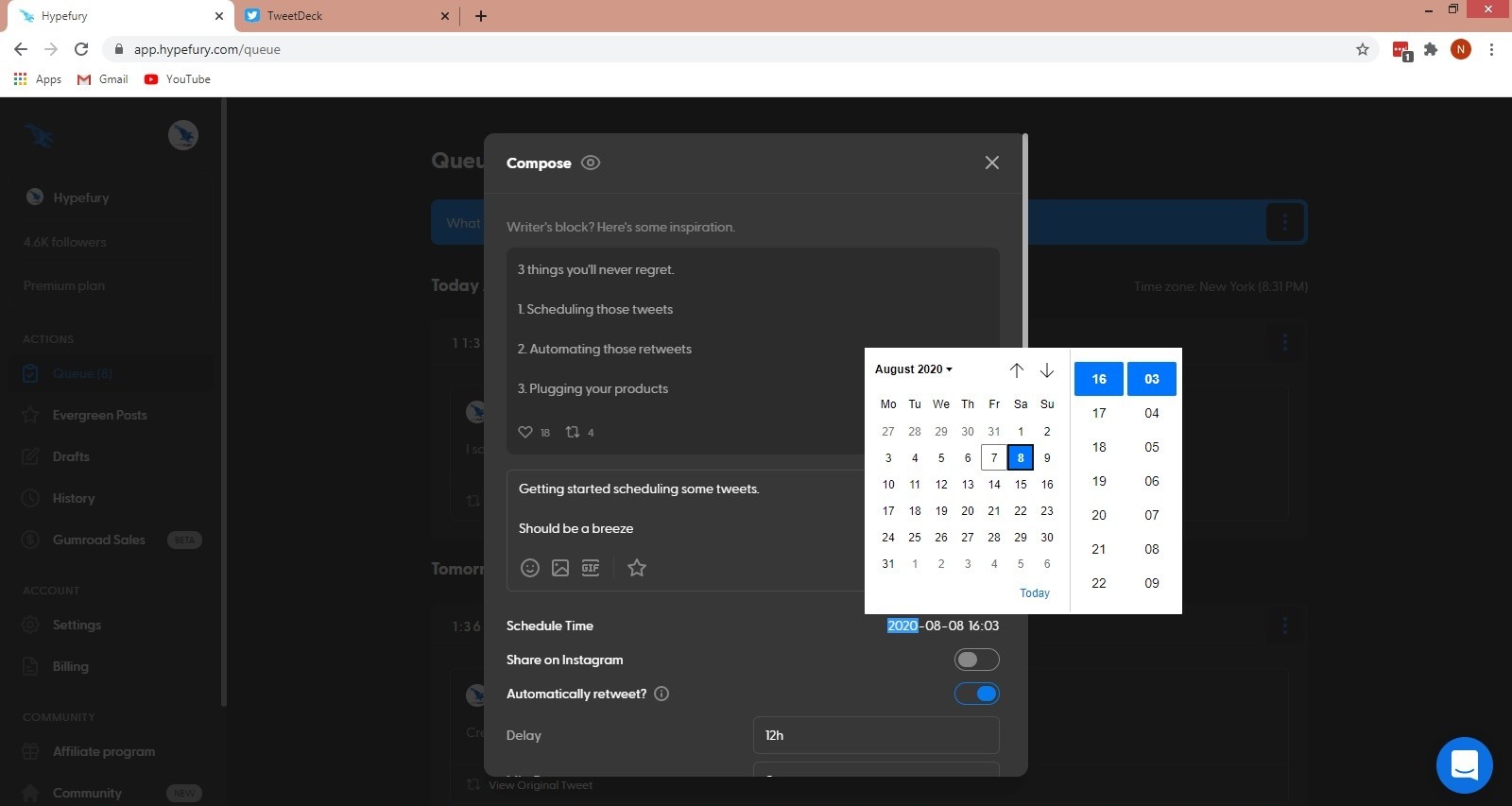
Task: Select hour 17 in time picker
Action: click(1099, 413)
